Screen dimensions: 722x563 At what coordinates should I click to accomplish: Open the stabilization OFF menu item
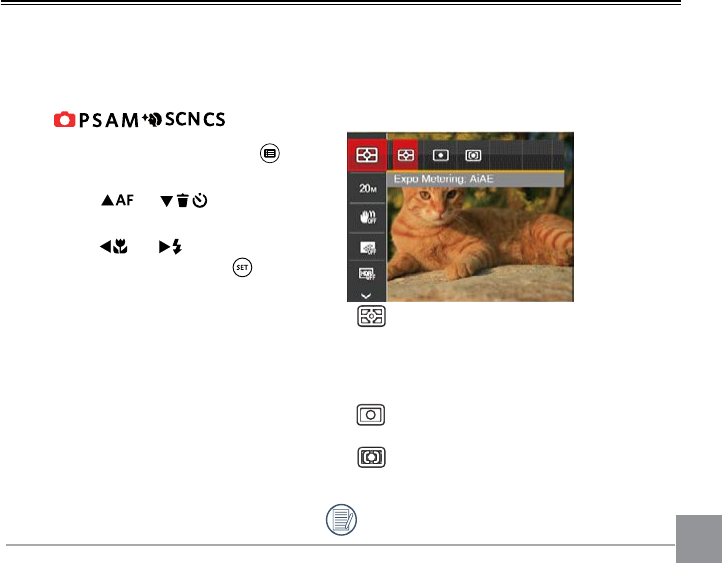pyautogui.click(x=367, y=218)
